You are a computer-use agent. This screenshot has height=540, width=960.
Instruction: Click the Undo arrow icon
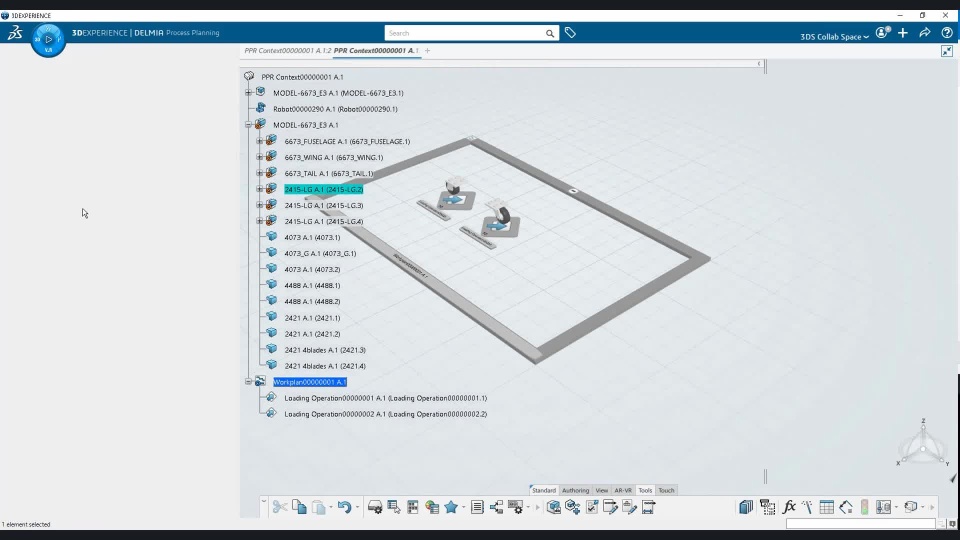pos(344,507)
